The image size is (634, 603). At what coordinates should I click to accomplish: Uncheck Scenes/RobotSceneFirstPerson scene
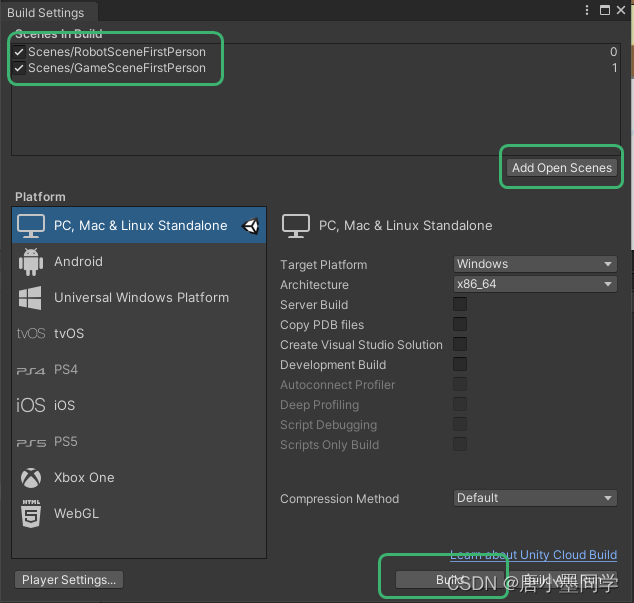point(19,52)
